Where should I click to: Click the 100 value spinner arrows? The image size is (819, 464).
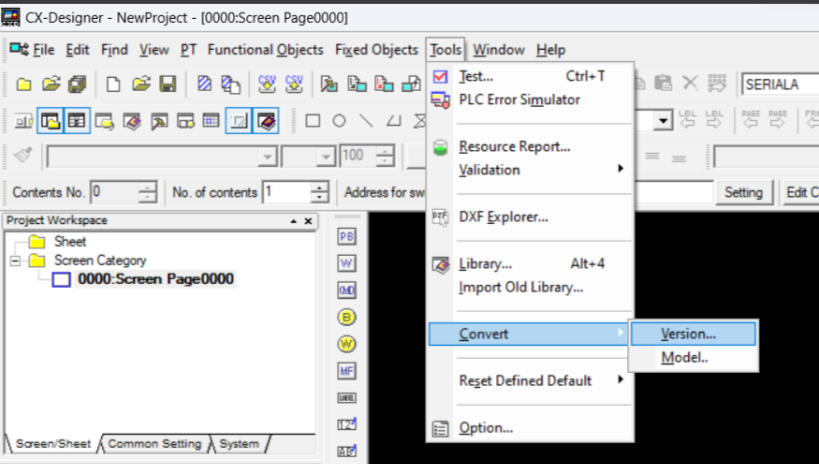pyautogui.click(x=385, y=156)
